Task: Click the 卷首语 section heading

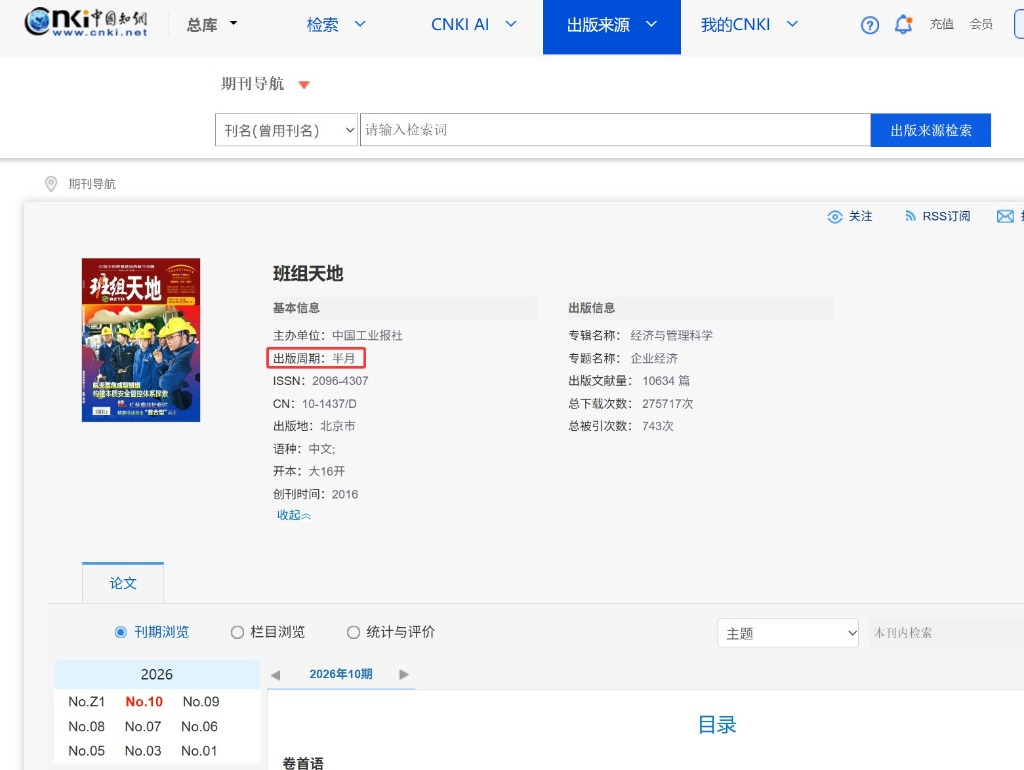Action: 303,763
